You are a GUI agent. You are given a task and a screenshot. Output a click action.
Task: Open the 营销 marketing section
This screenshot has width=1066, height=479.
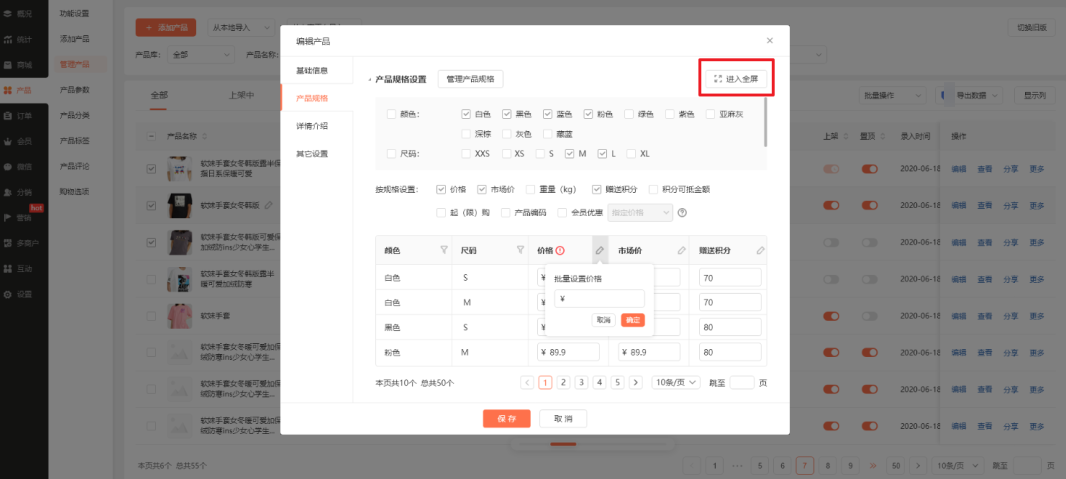[18, 217]
